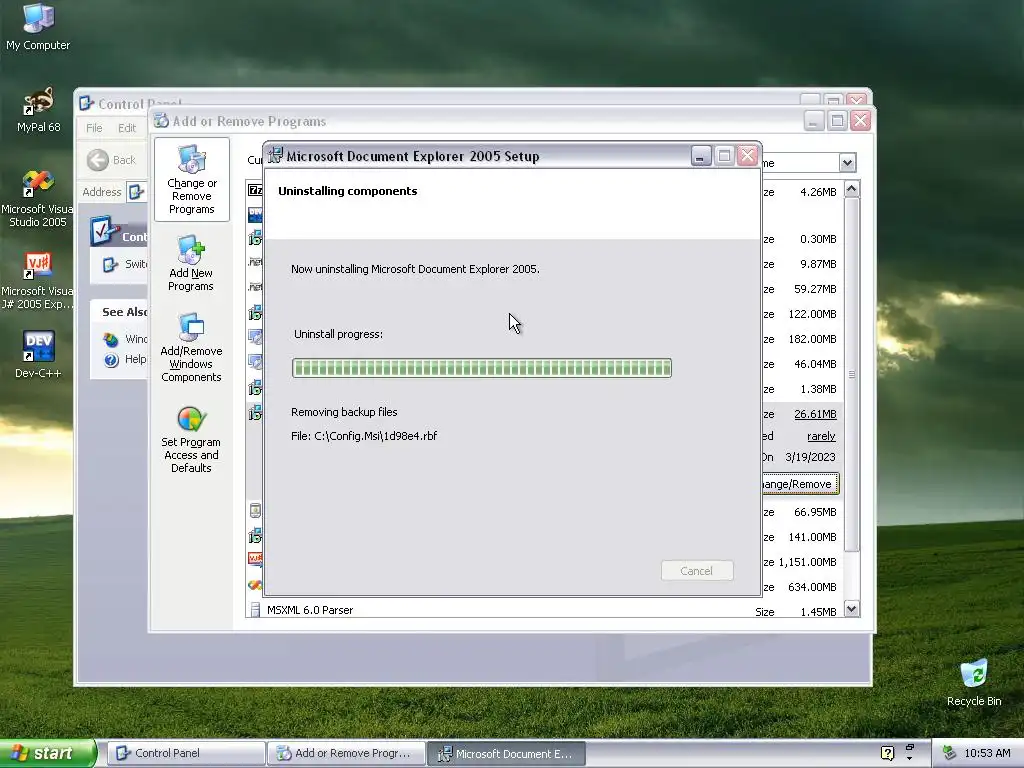Click setup dialog title bar icon
The height and width of the screenshot is (768, 1024).
[x=276, y=155]
